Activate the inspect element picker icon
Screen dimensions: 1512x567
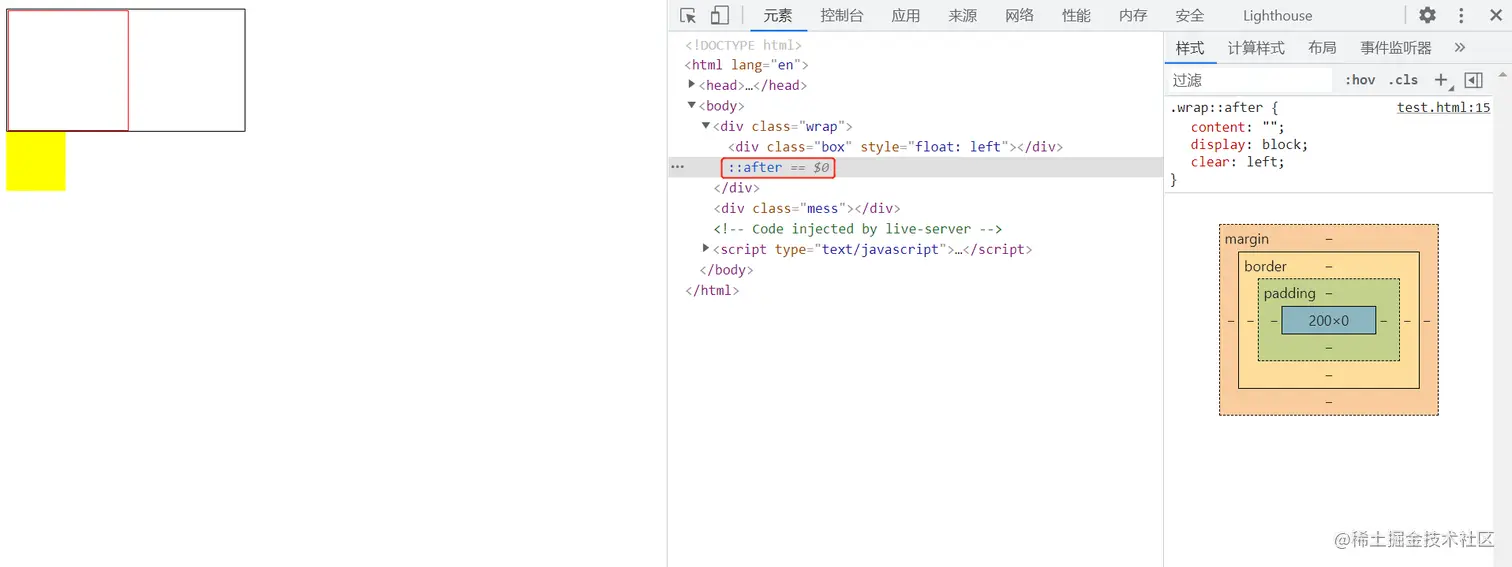[688, 15]
